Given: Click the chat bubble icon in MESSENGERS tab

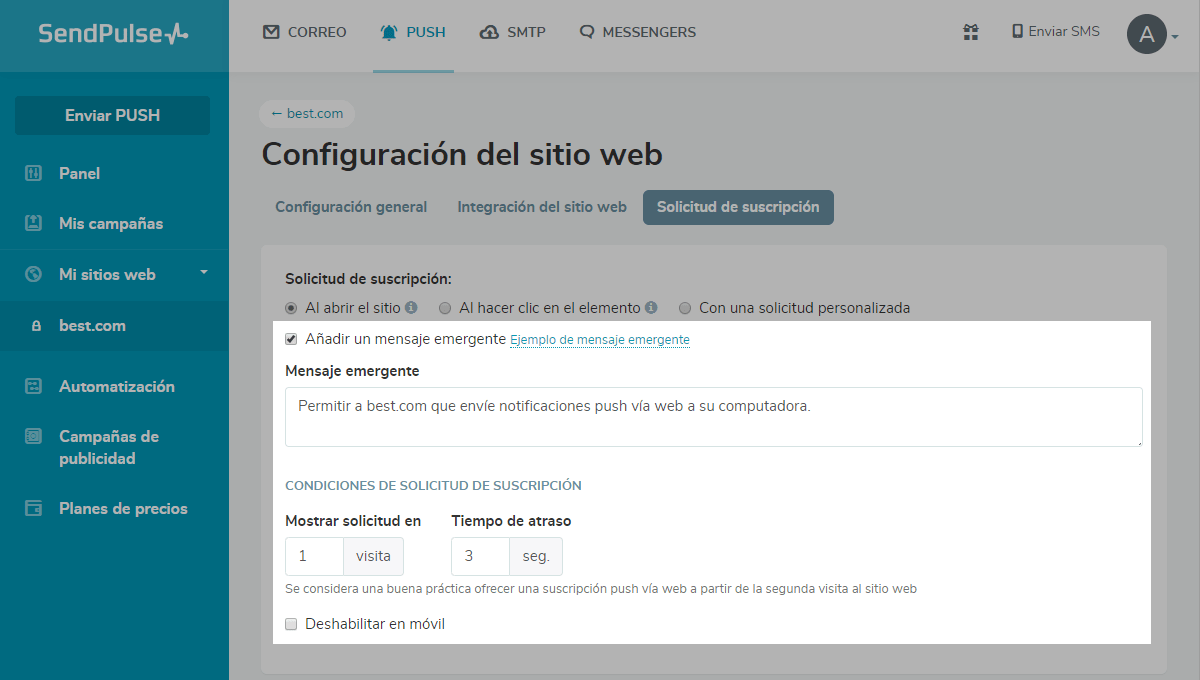Looking at the screenshot, I should pyautogui.click(x=587, y=32).
